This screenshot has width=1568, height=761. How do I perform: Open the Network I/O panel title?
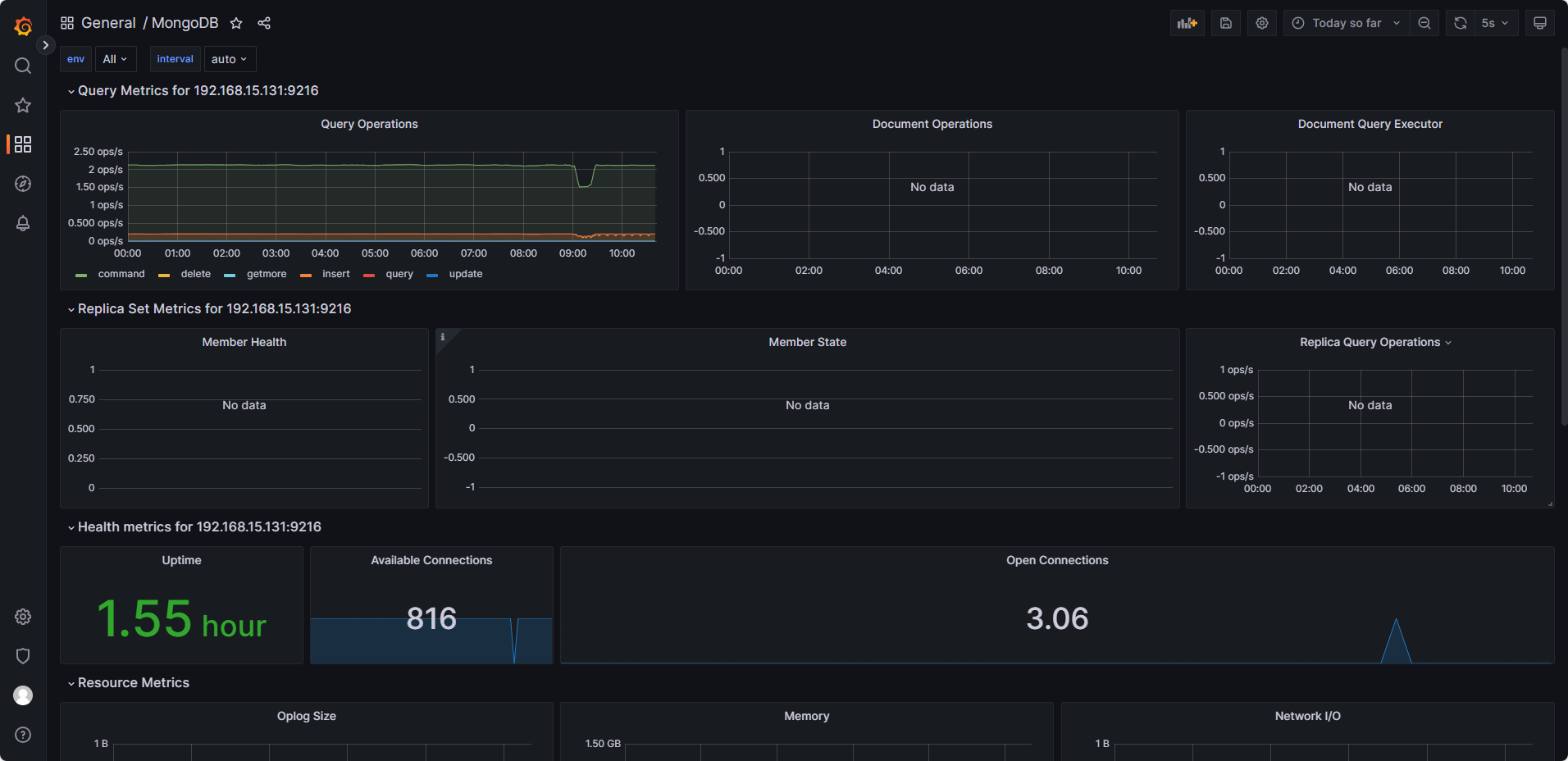[x=1307, y=716]
